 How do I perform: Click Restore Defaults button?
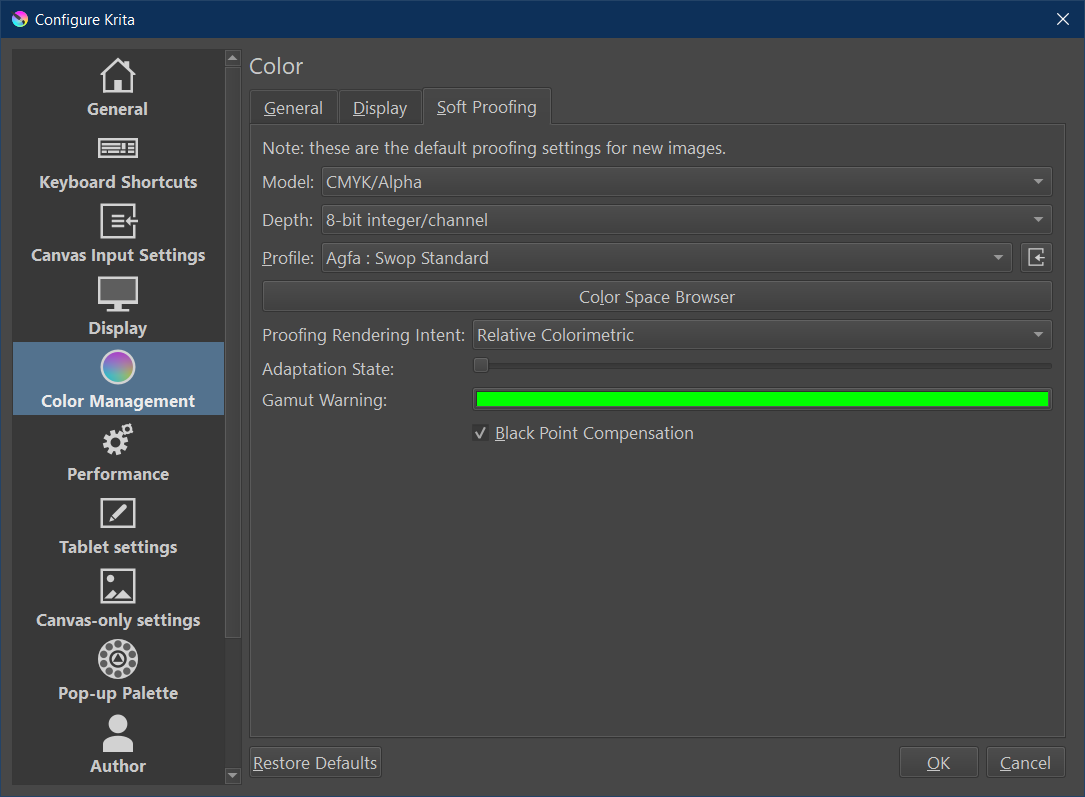315,762
